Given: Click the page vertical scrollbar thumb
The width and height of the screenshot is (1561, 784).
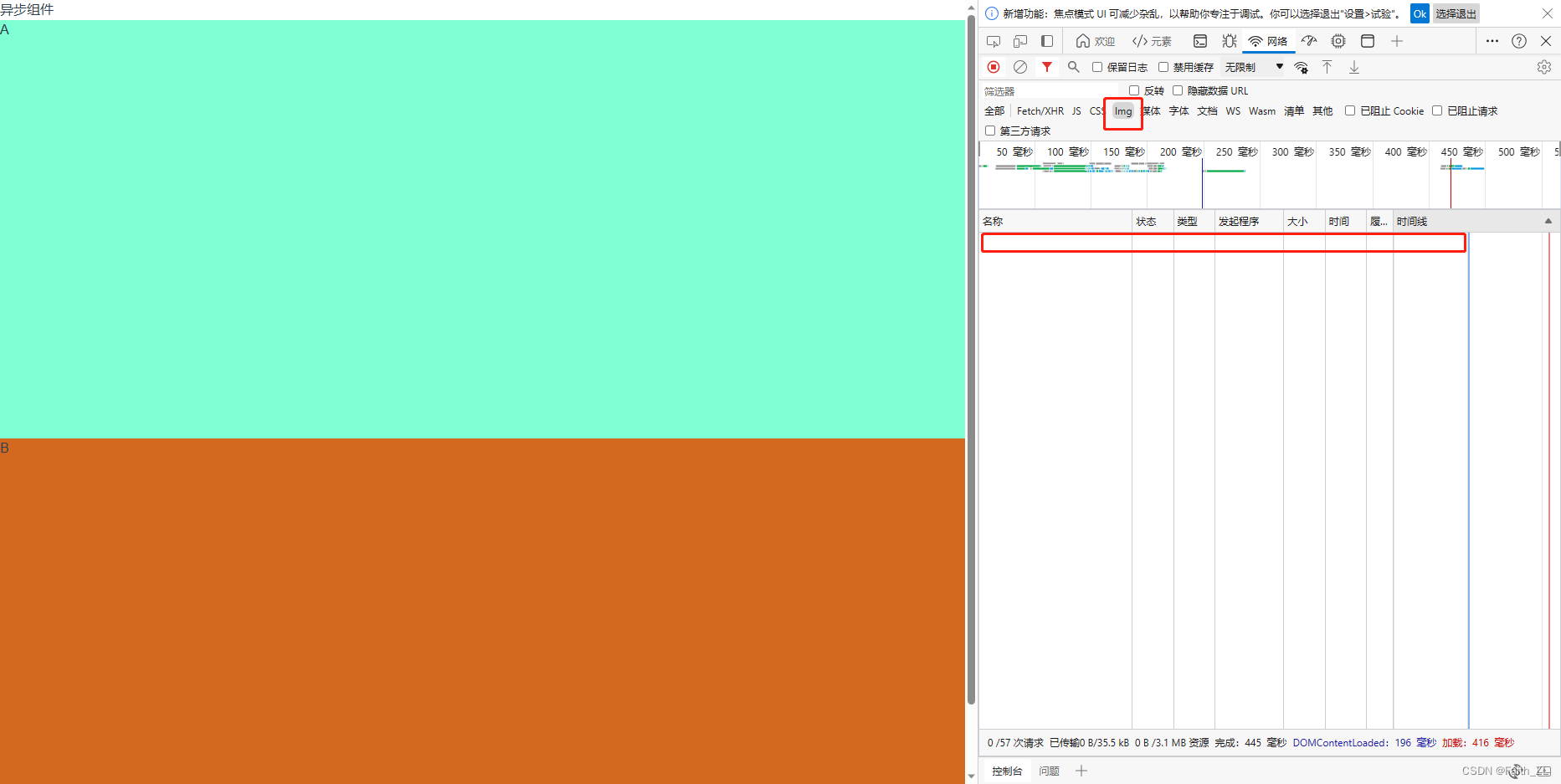Looking at the screenshot, I should pos(971,359).
